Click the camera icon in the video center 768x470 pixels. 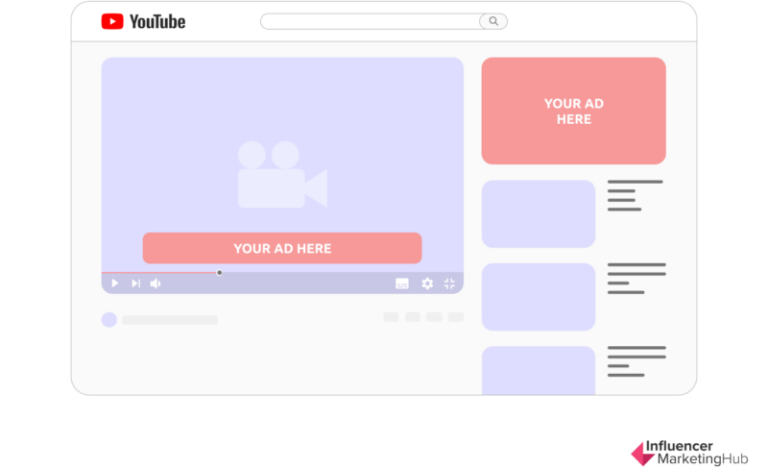click(281, 175)
